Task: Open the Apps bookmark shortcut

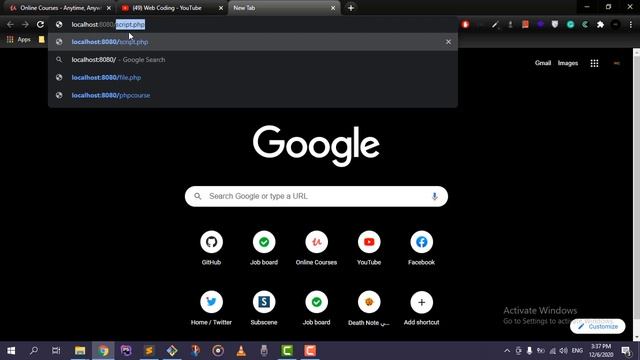Action: pos(19,40)
